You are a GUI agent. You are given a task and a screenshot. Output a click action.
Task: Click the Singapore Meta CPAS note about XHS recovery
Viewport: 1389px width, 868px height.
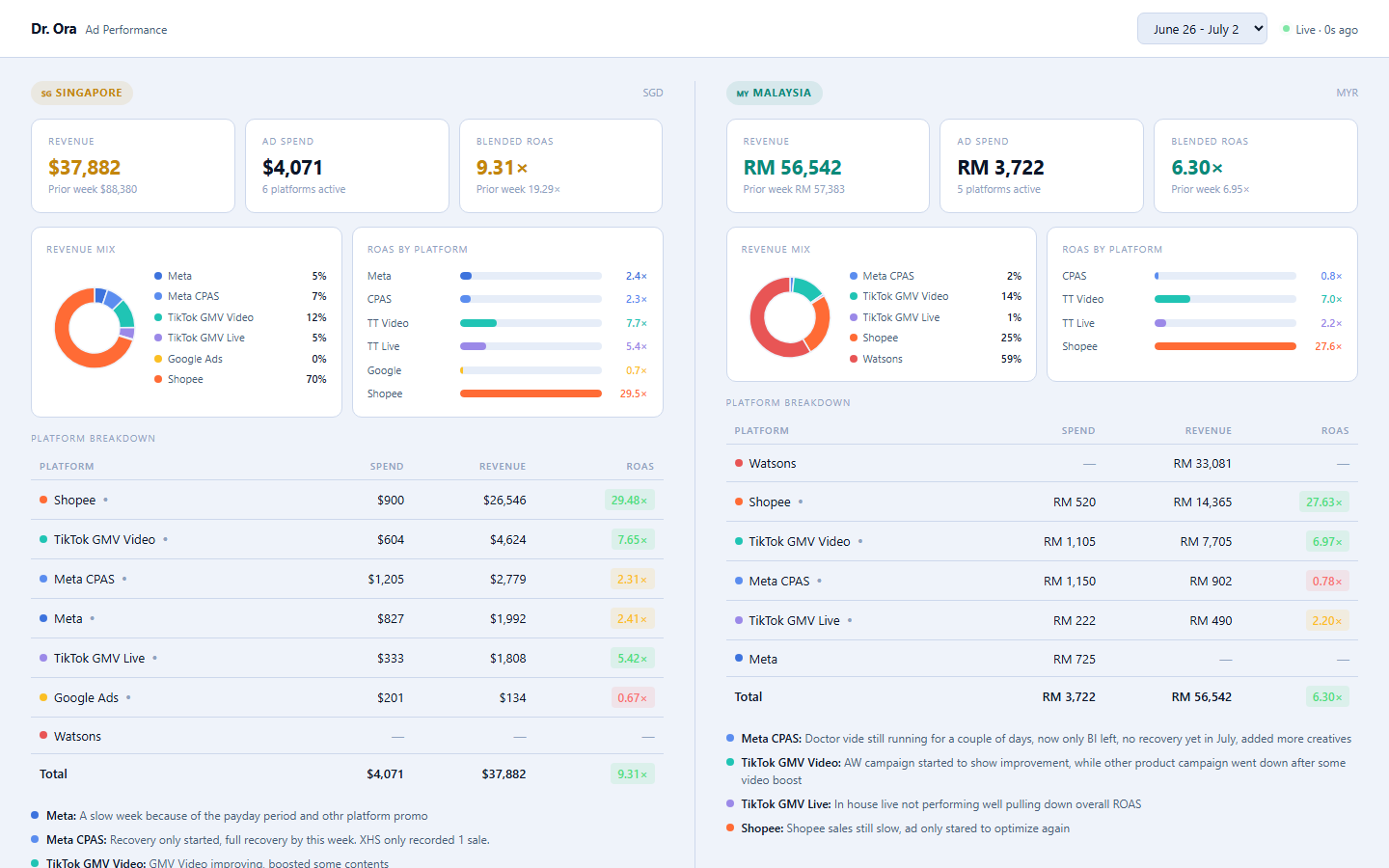pyautogui.click(x=268, y=840)
